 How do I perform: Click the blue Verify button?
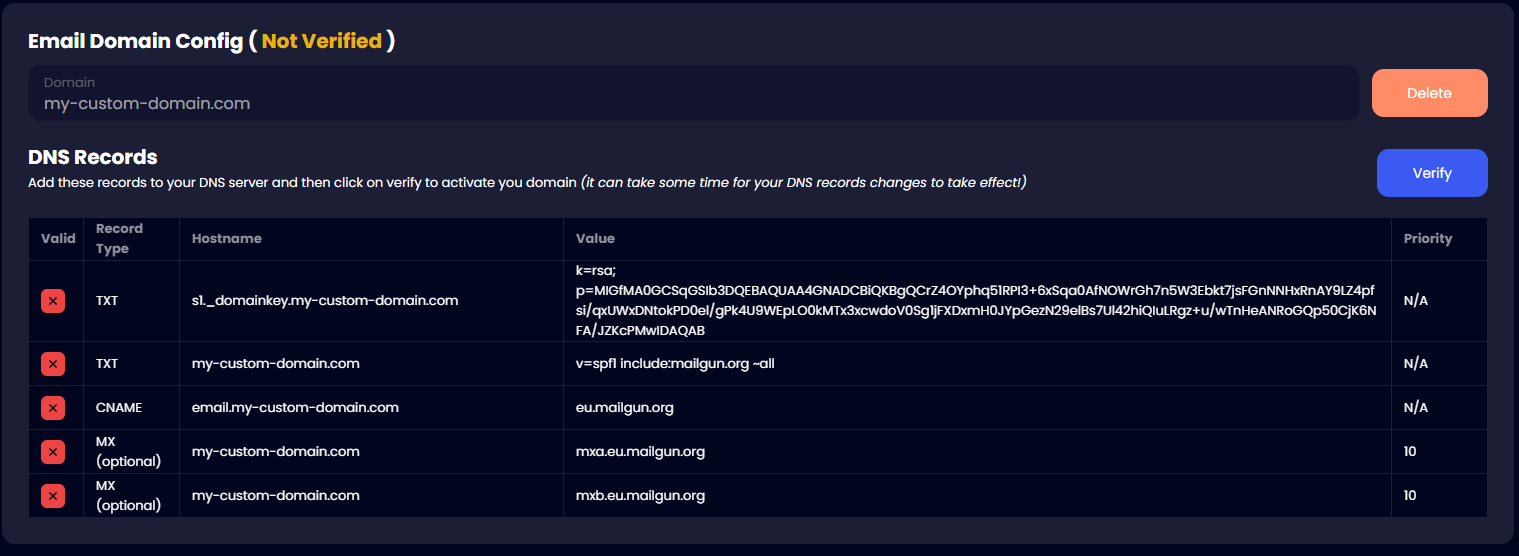point(1431,173)
